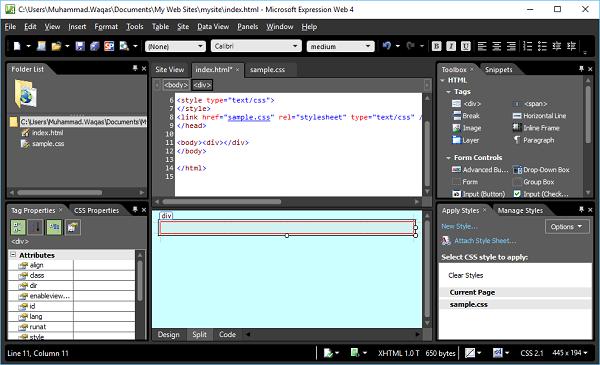Collapse the Attributes section
This screenshot has height=365, width=600.
coord(13,255)
